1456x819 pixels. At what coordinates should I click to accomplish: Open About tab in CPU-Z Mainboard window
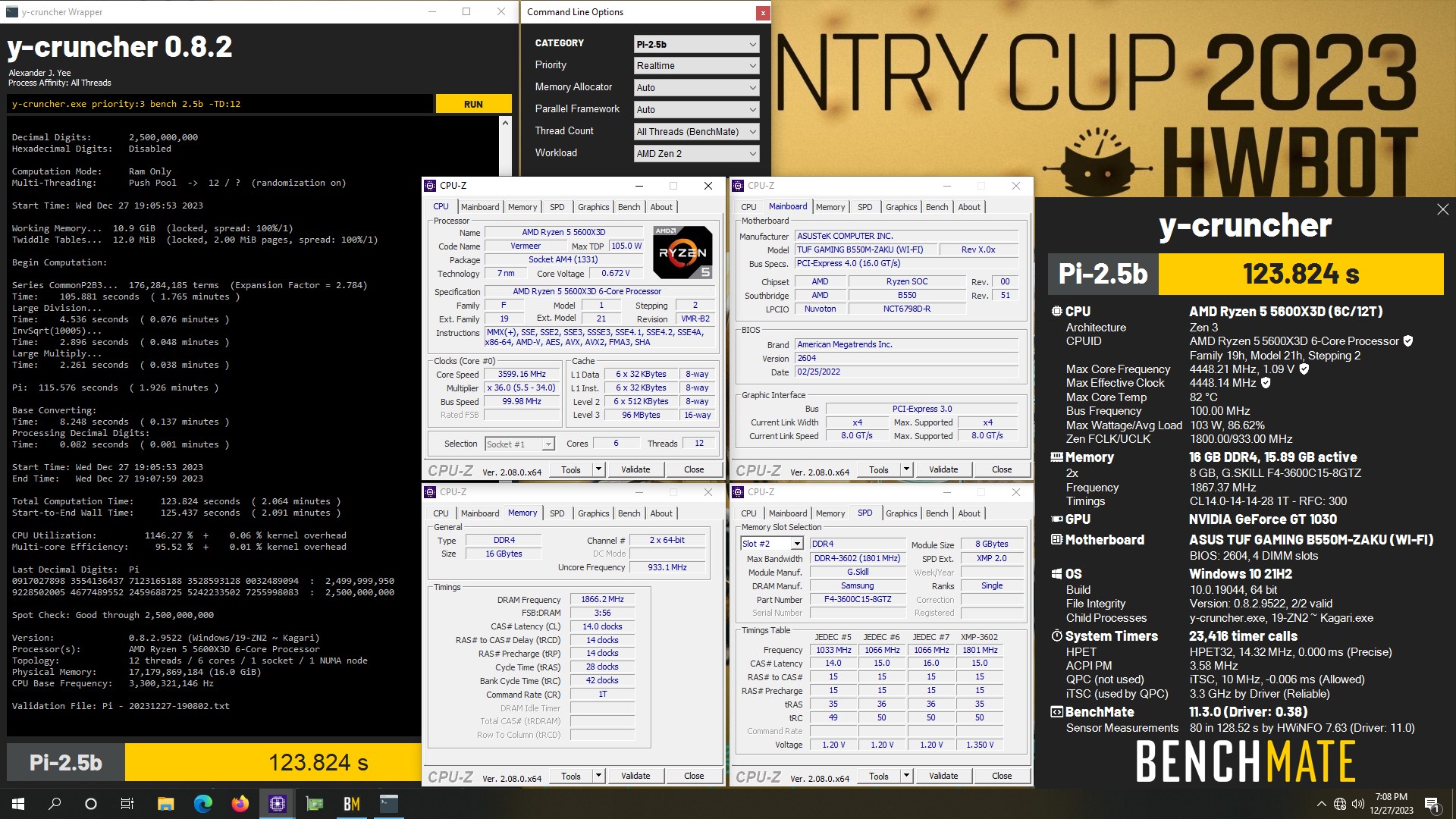(969, 207)
